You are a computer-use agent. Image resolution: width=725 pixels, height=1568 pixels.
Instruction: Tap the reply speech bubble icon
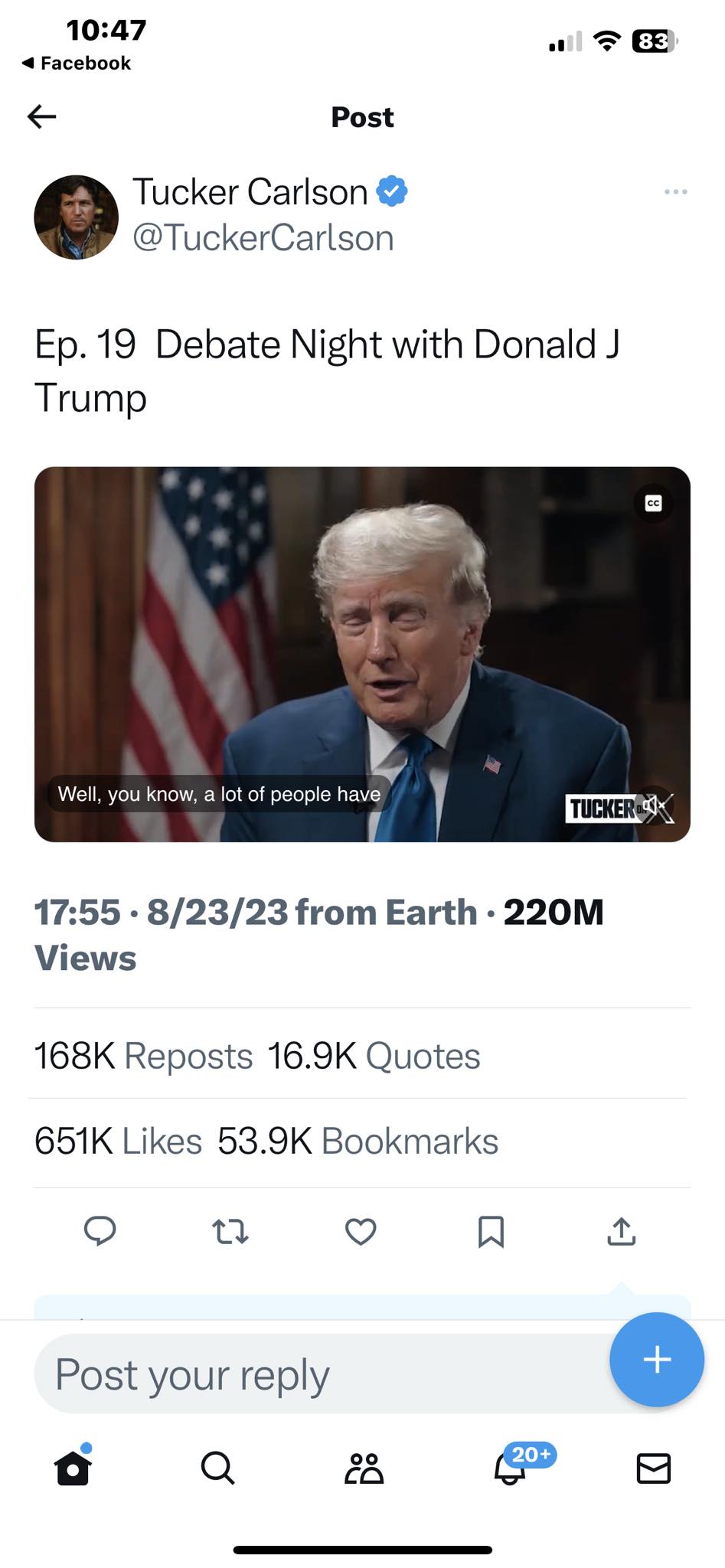100,1231
